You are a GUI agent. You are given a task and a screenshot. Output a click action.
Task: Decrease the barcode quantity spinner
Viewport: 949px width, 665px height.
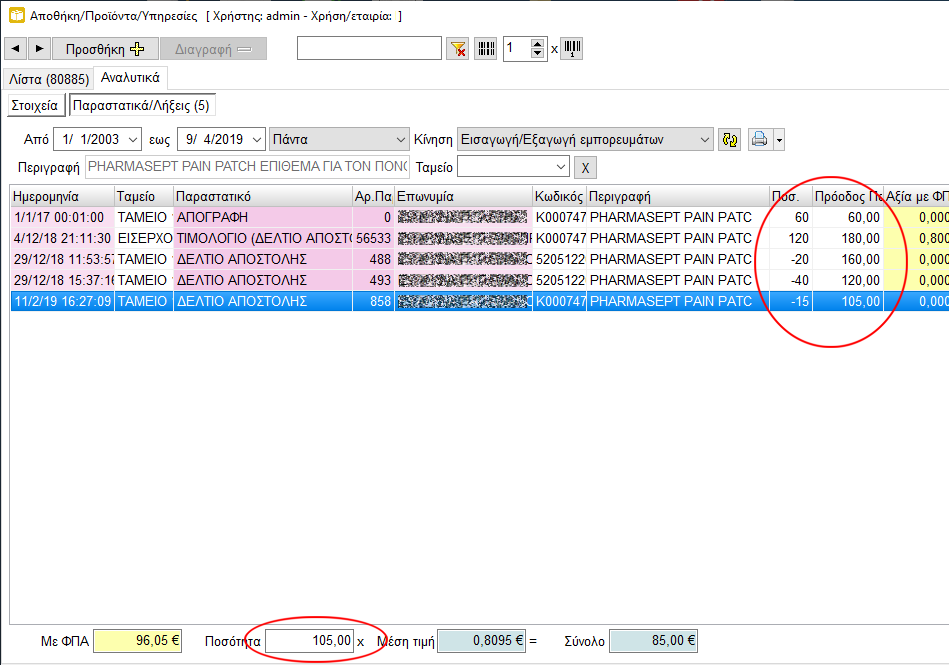tap(537, 53)
